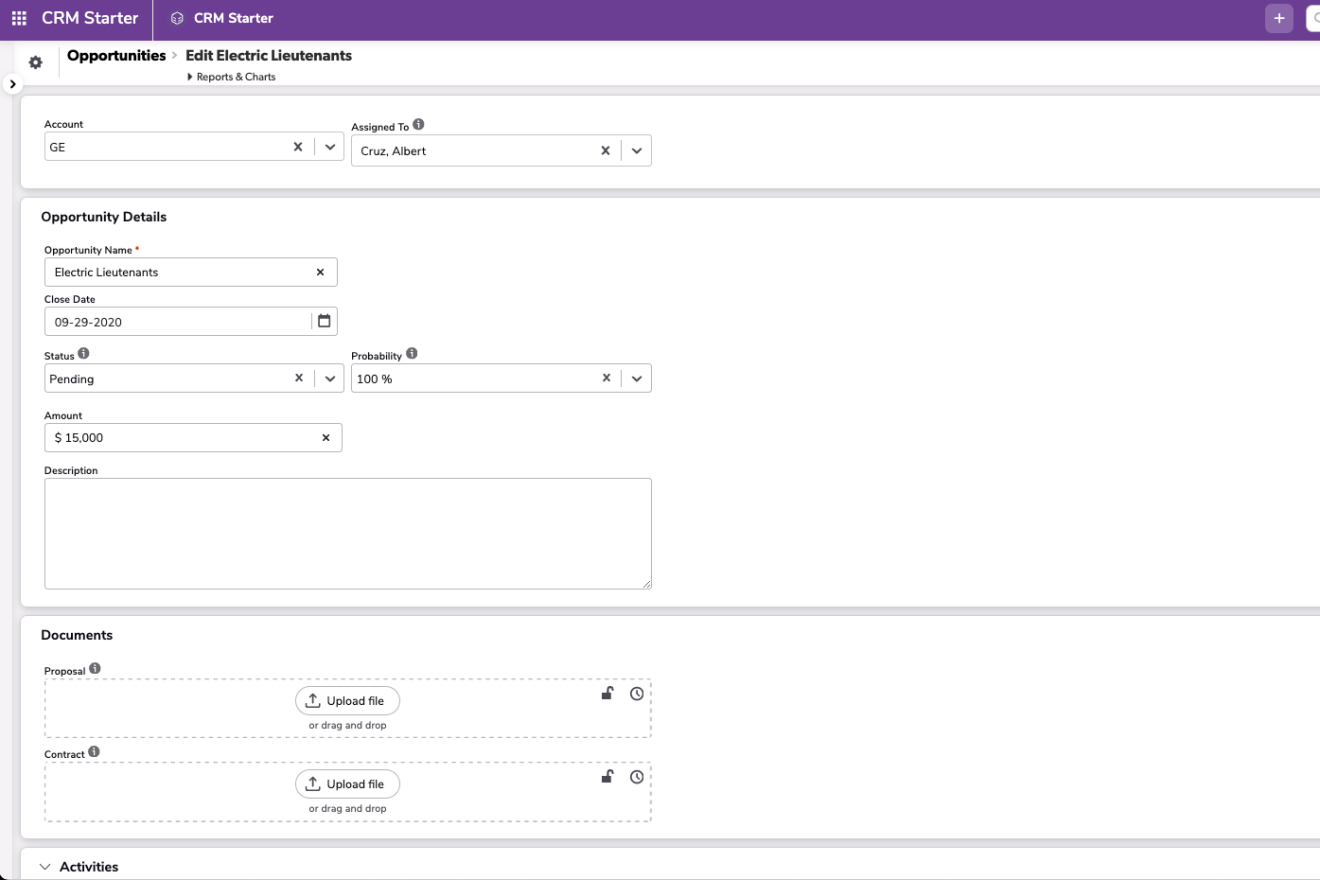
Task: Click the Proposal field history clock icon
Action: coord(637,694)
